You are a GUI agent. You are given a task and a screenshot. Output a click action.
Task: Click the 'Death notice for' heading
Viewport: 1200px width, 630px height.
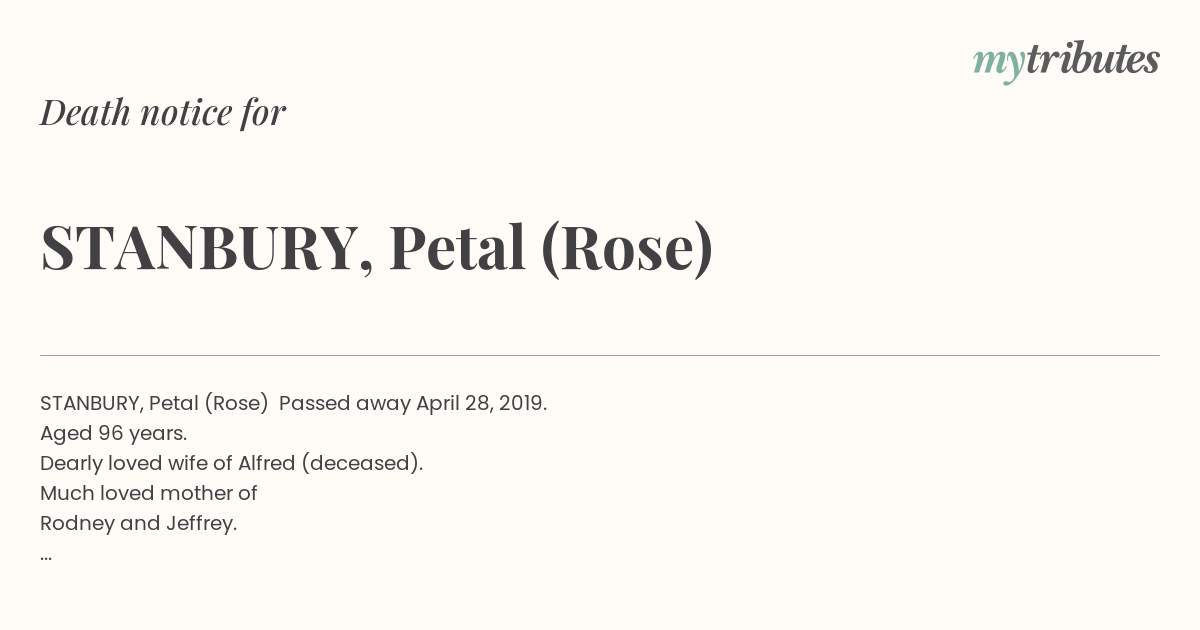click(163, 112)
